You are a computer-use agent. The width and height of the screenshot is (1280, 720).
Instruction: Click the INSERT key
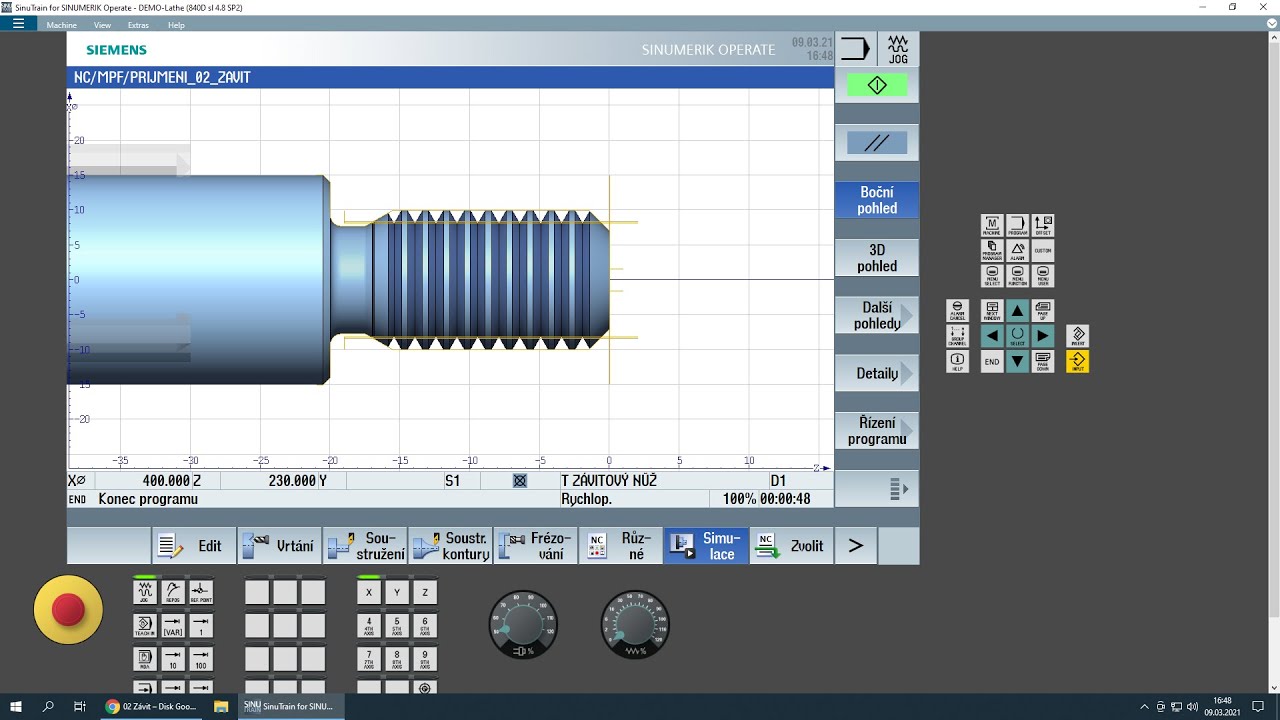(x=1077, y=336)
